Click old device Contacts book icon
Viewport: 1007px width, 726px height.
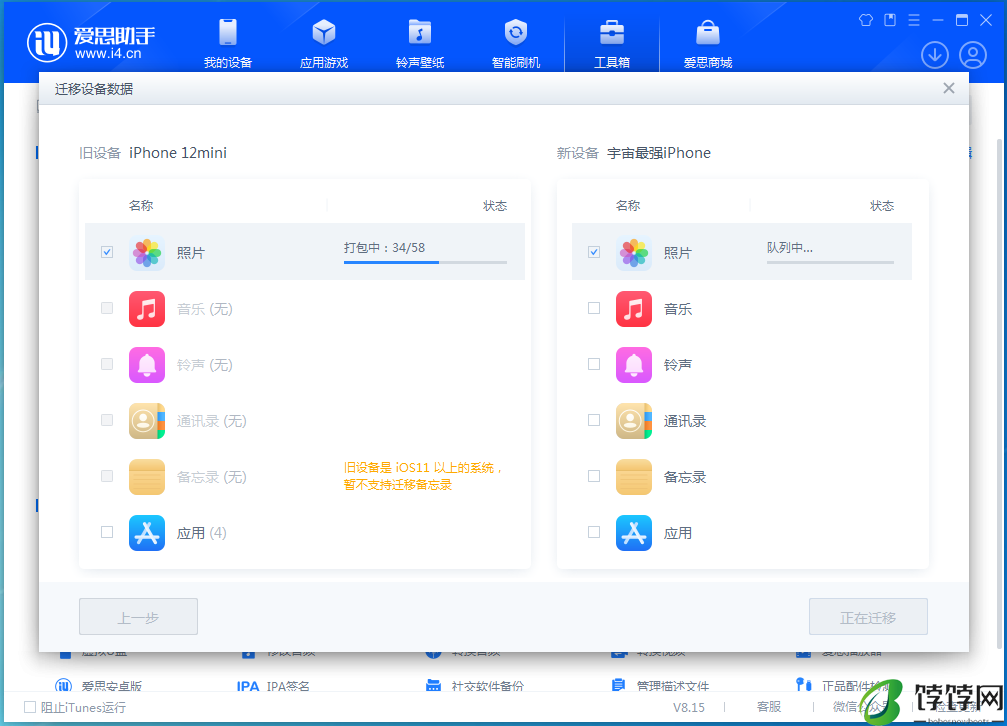[x=147, y=421]
